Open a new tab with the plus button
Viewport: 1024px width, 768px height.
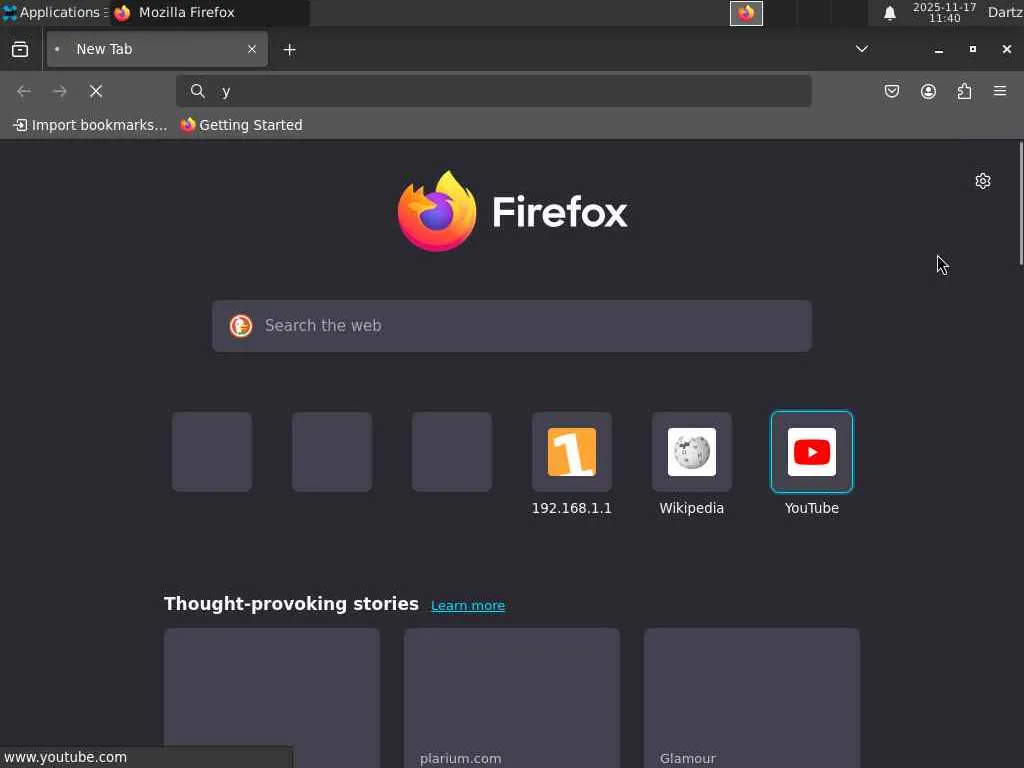coord(289,50)
